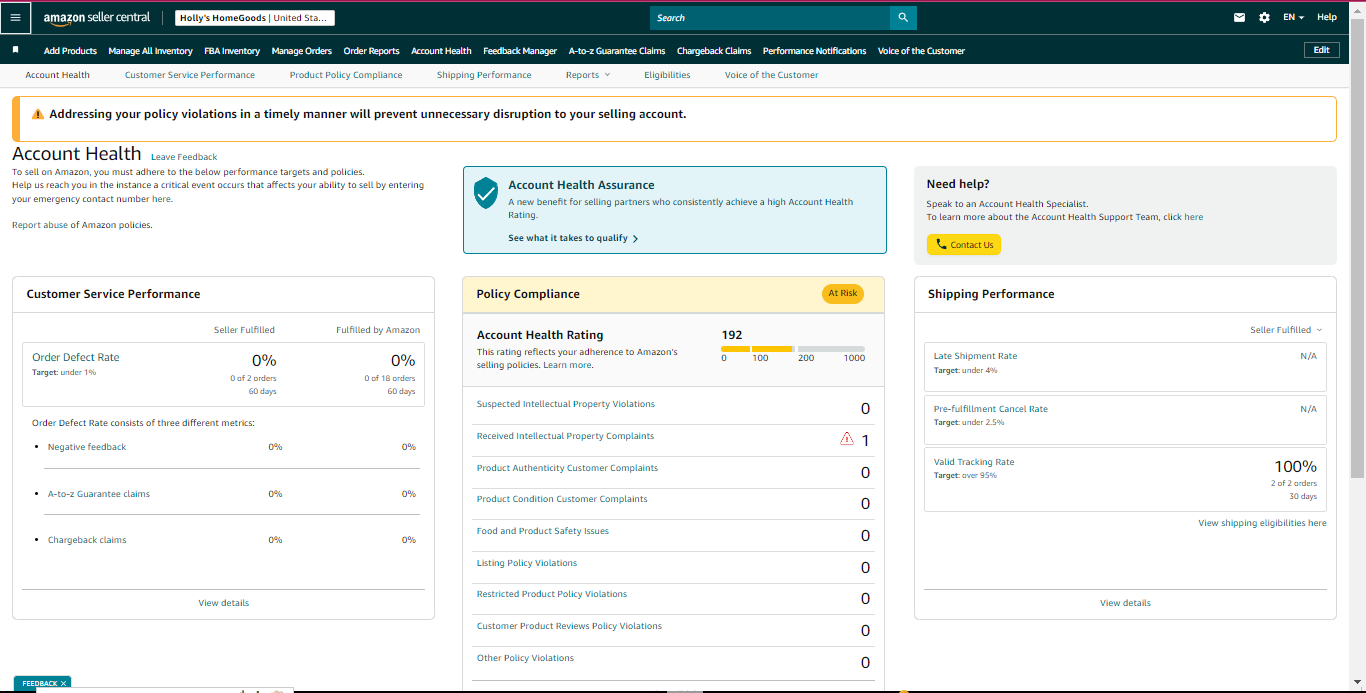Screen dimensions: 1366x693
Task: Click the Edit bookmarks button
Action: coord(1321,50)
